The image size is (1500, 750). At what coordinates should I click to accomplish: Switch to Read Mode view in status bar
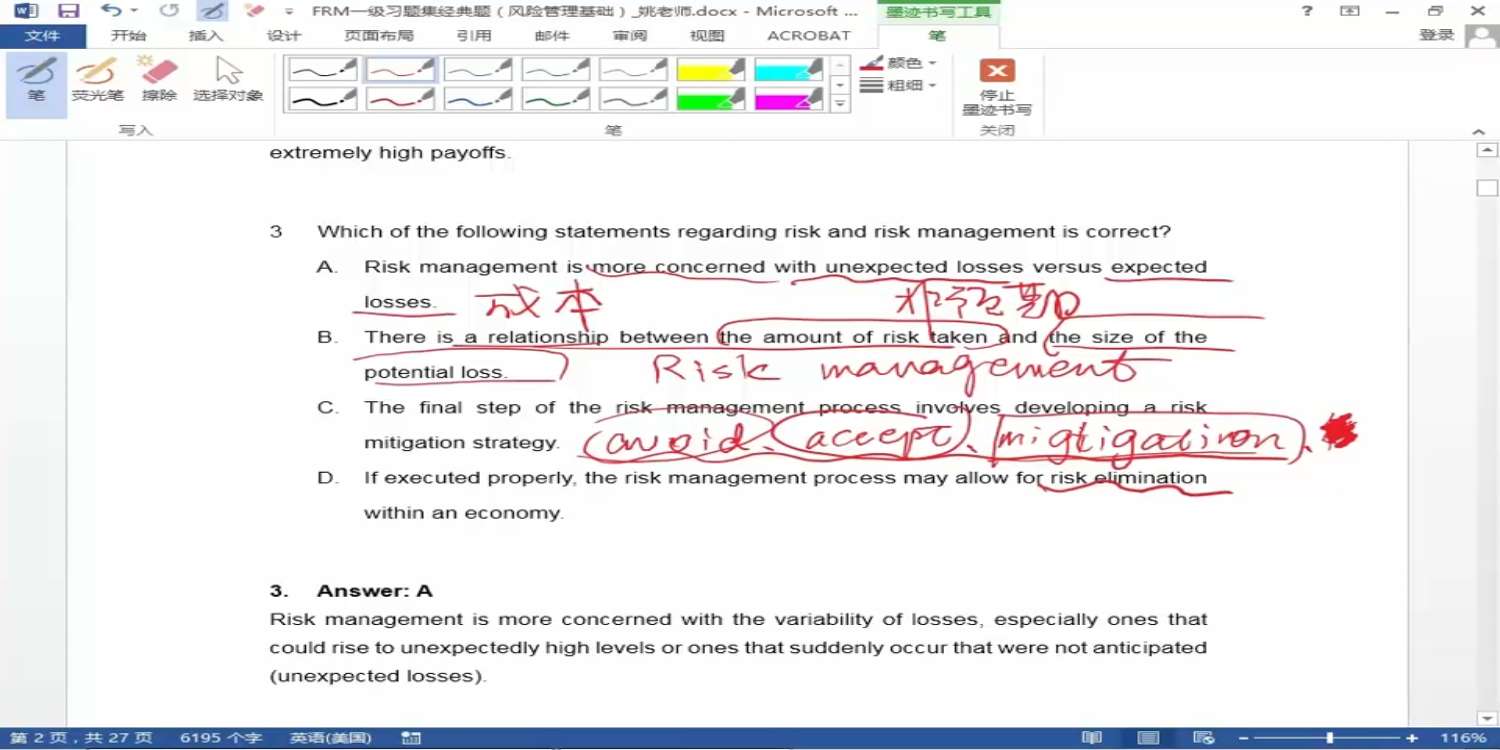(x=1092, y=738)
